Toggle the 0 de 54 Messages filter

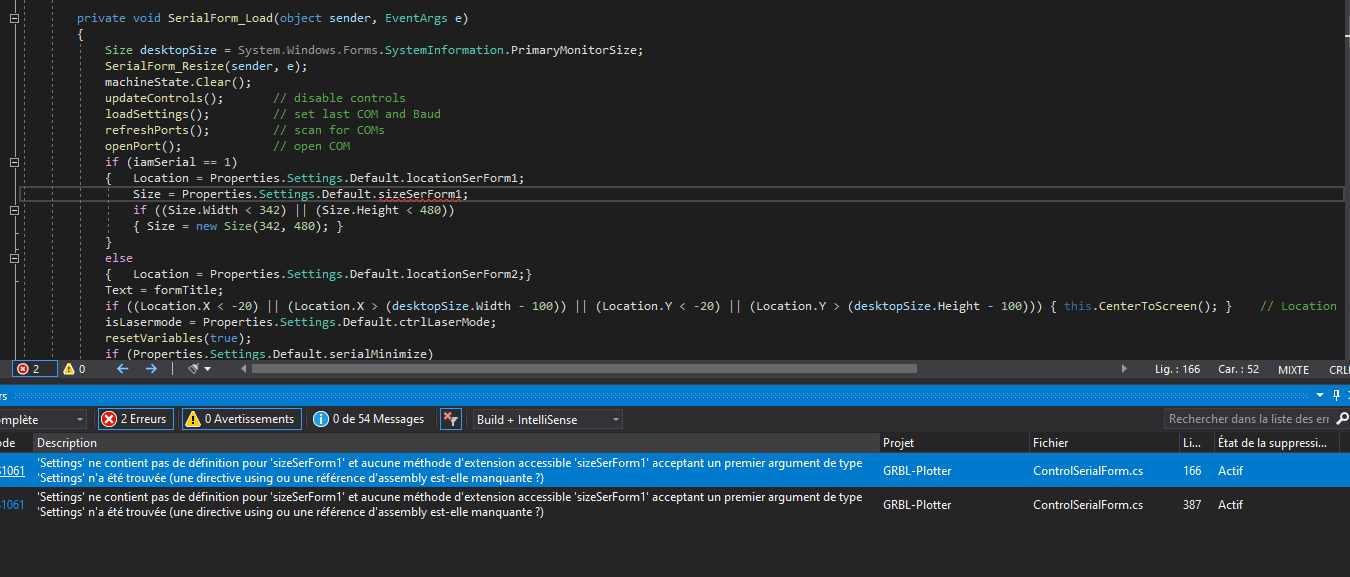pos(368,419)
